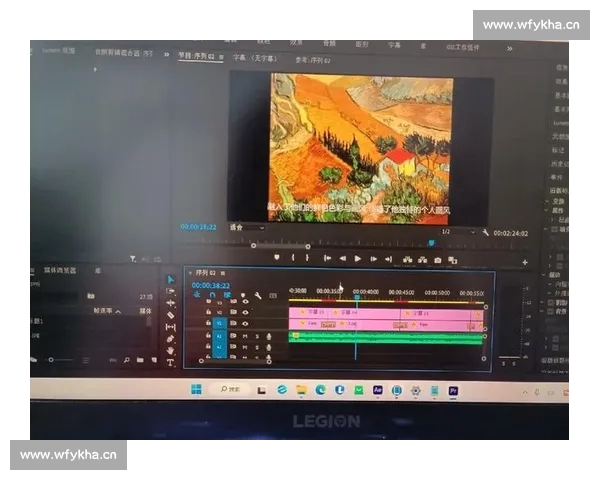This screenshot has width=600, height=480.
Task: Toggle nest sequence insert option
Action: click(197, 294)
